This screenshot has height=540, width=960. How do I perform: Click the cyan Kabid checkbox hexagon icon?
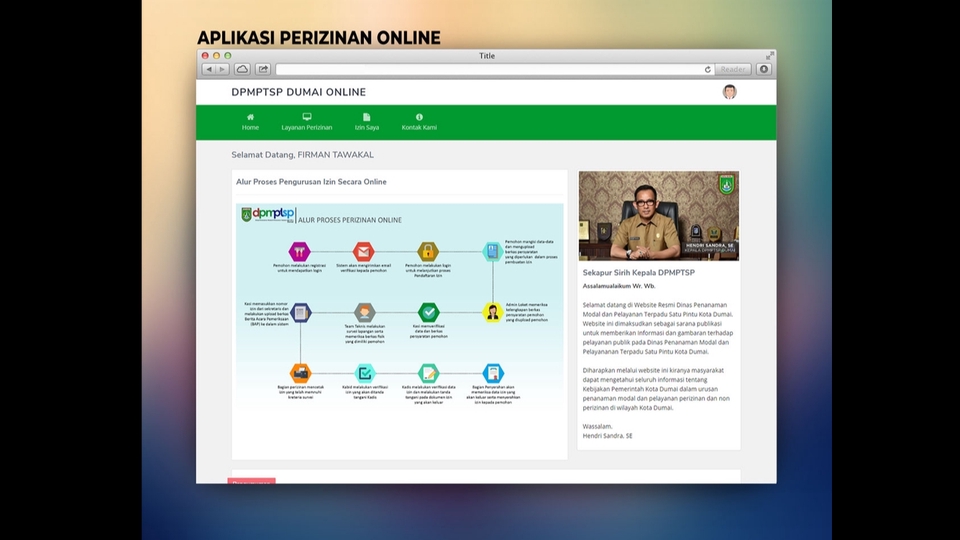365,373
